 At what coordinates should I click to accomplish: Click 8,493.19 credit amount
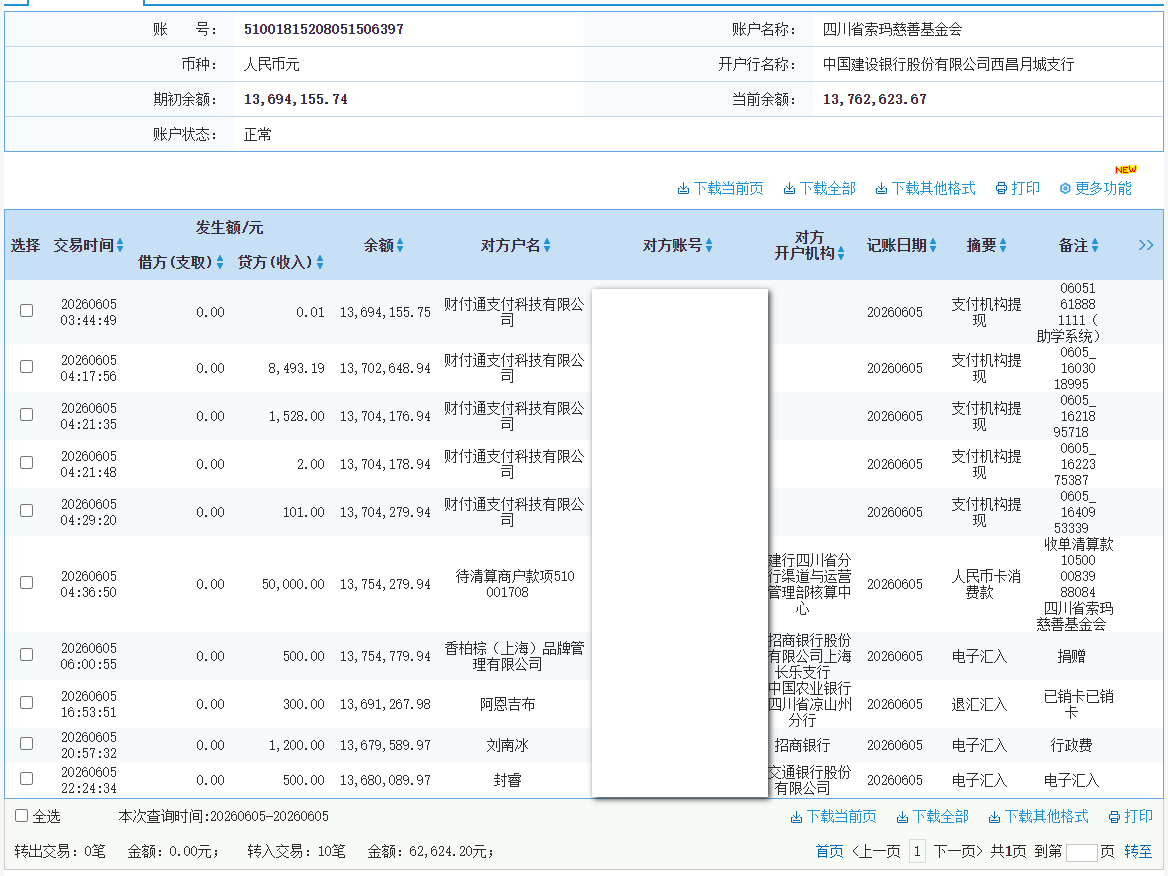click(x=296, y=368)
